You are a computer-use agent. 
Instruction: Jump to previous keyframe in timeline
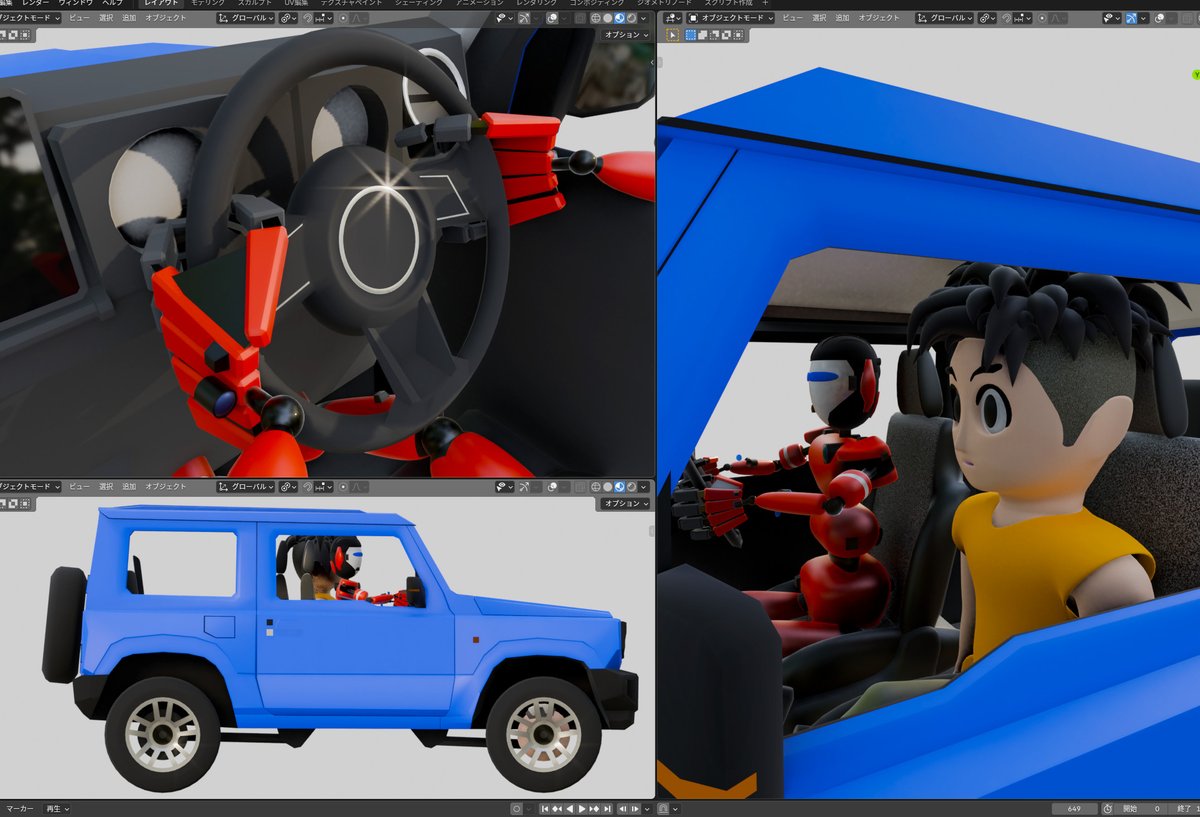(557, 808)
